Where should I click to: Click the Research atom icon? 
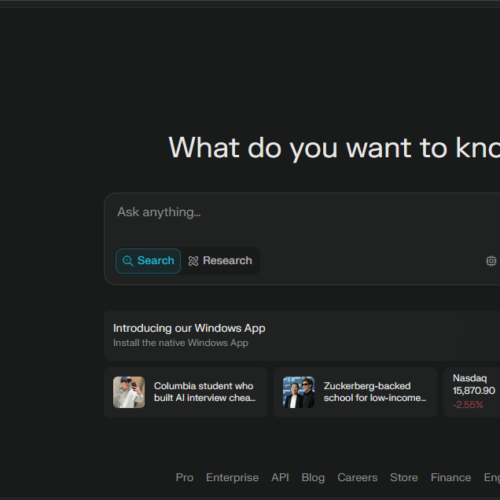click(193, 261)
